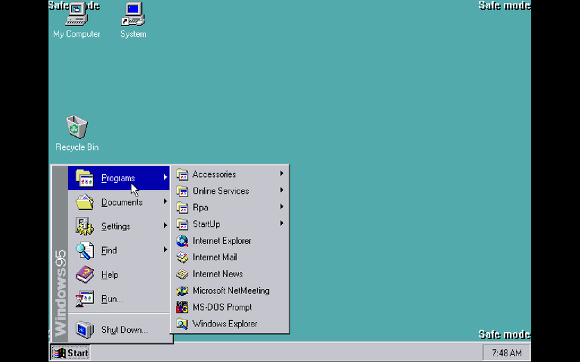
Task: Click the MS-DOS Prompt icon
Action: [182, 307]
